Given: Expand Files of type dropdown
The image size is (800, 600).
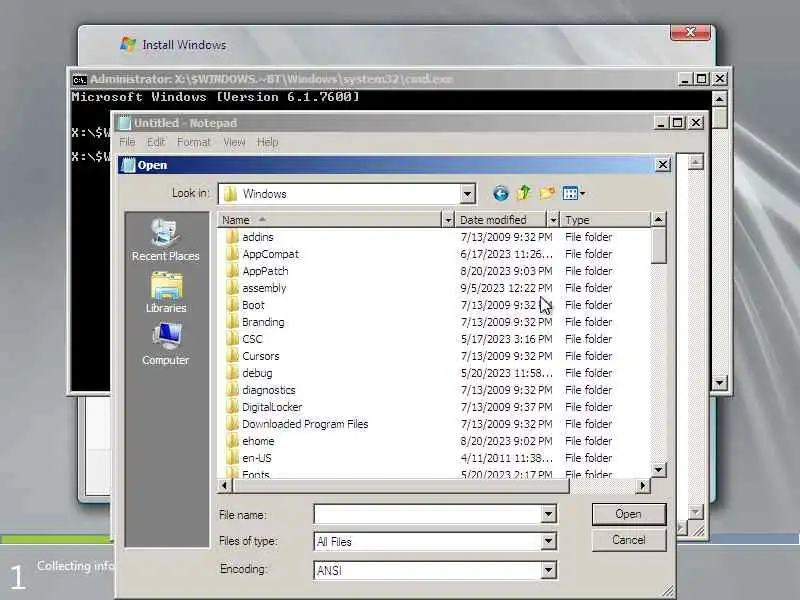Looking at the screenshot, I should tap(548, 541).
